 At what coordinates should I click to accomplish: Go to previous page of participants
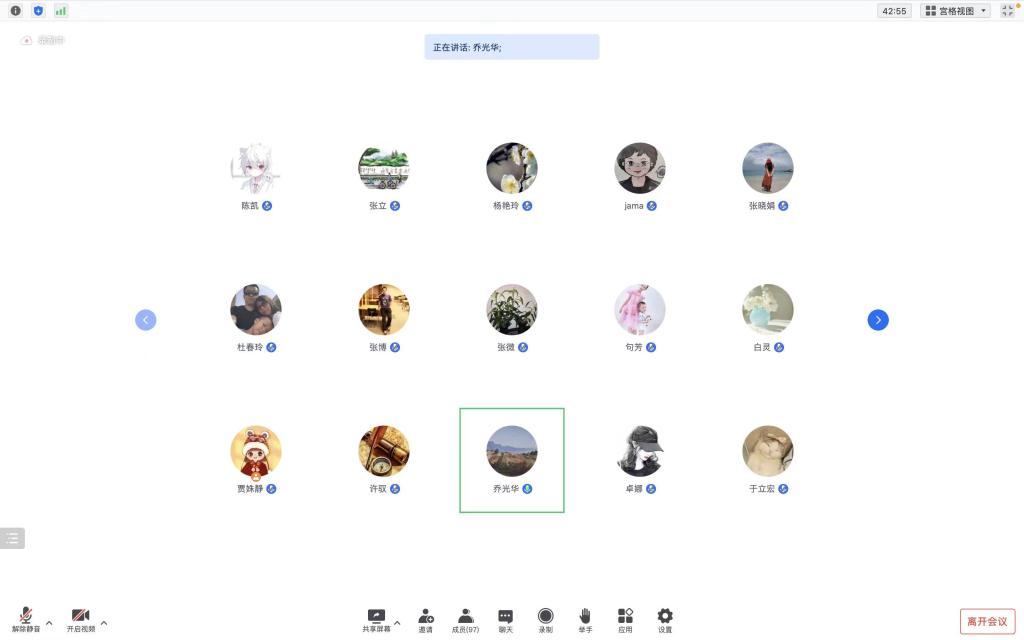pos(146,320)
